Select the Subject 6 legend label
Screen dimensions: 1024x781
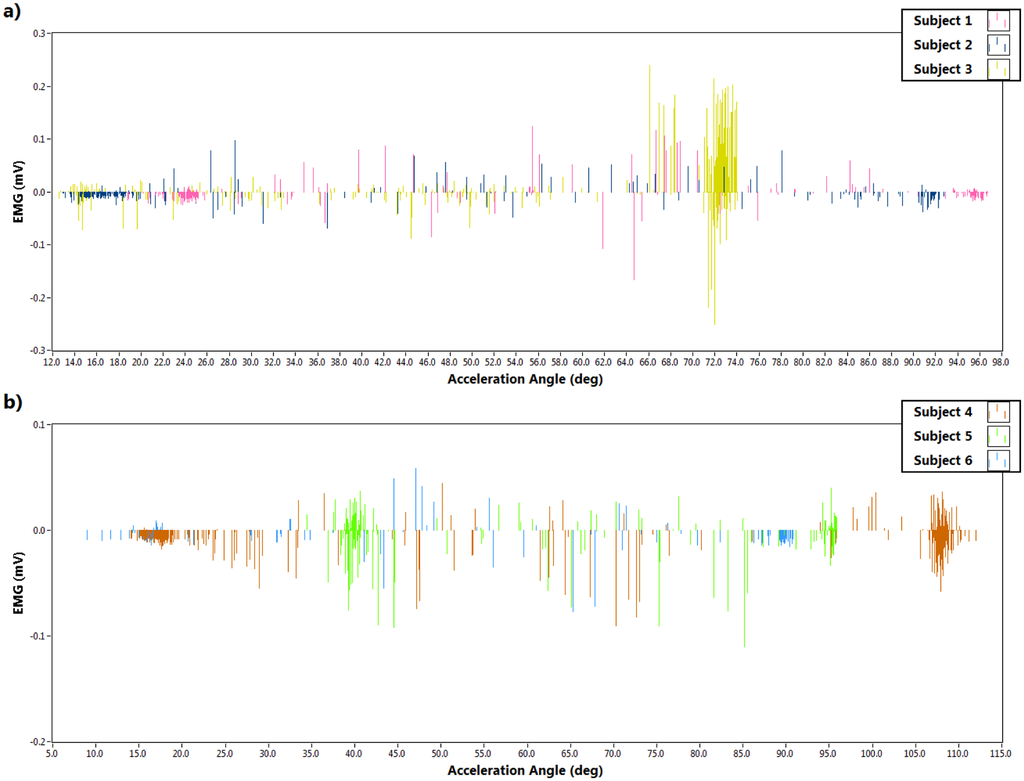point(943,460)
